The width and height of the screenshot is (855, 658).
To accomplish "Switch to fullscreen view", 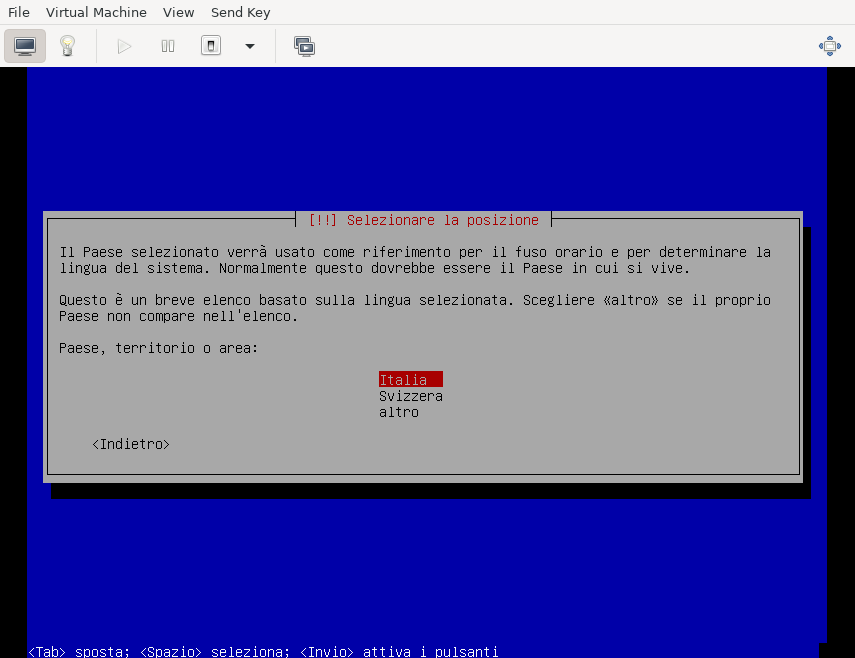I will coord(829,46).
